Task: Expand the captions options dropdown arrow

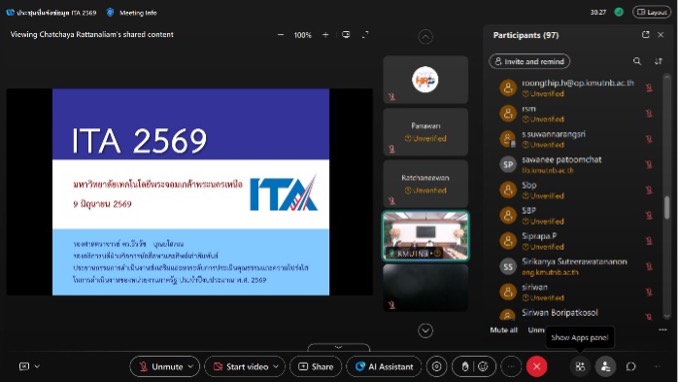Action: point(37,367)
